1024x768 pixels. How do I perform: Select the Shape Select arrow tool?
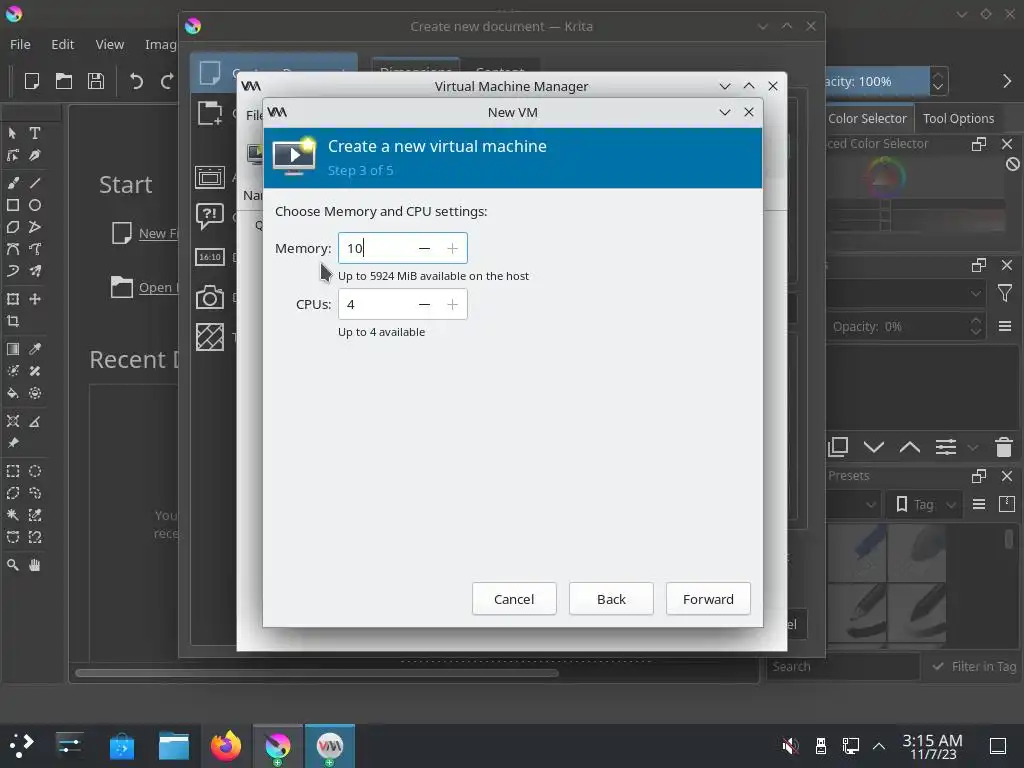tap(12, 133)
